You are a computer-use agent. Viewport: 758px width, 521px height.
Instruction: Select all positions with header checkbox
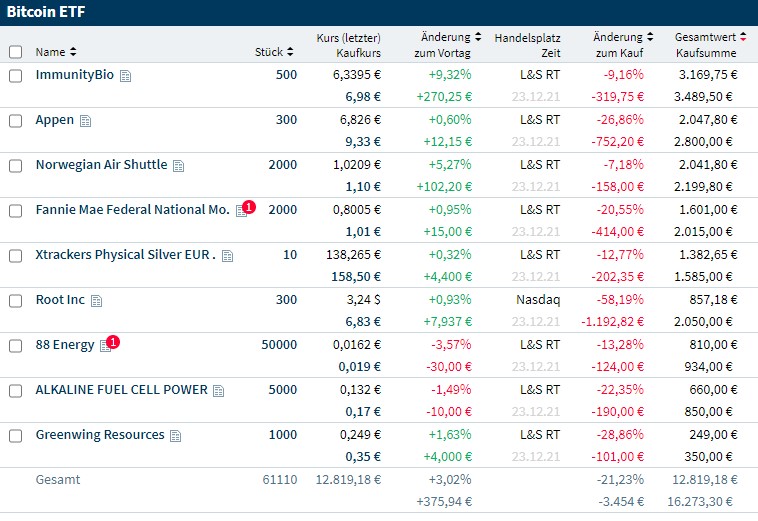pos(15,52)
